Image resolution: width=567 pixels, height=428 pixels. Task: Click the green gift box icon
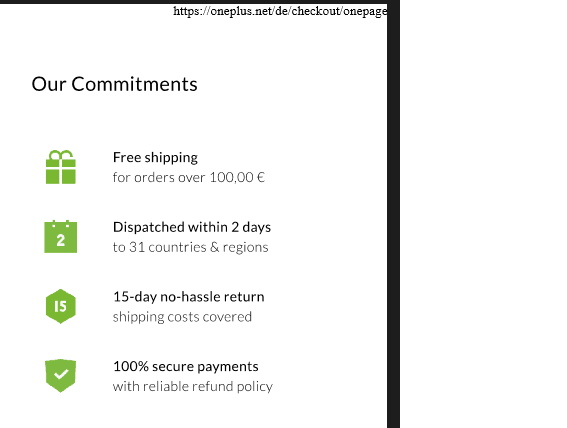click(61, 167)
